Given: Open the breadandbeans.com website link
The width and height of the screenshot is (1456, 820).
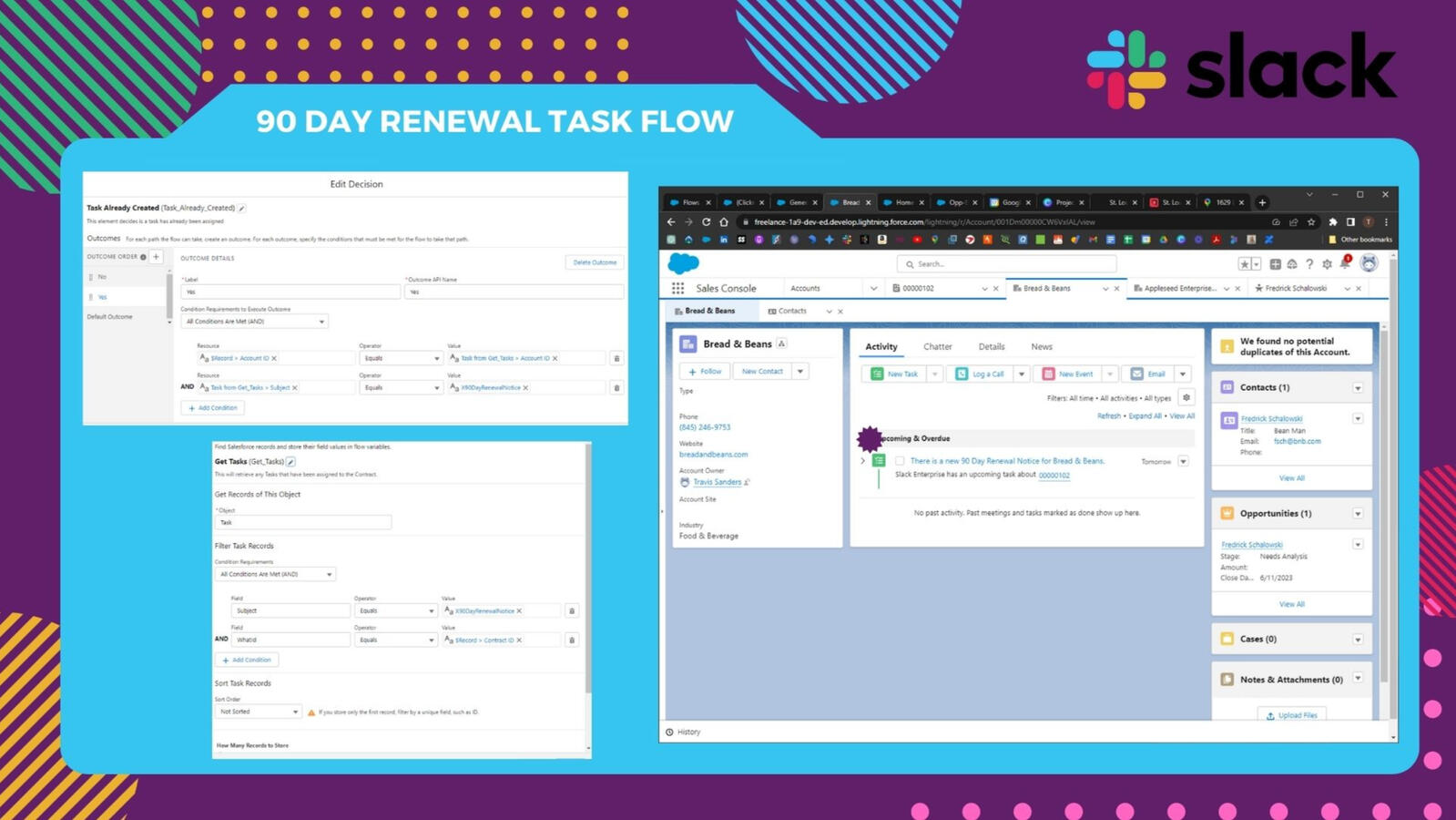Looking at the screenshot, I should tap(713, 454).
